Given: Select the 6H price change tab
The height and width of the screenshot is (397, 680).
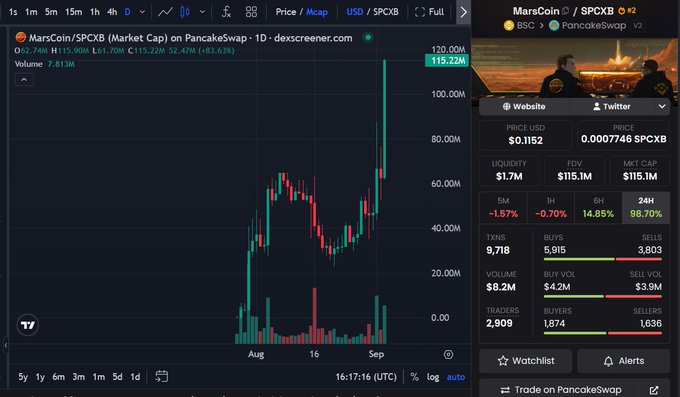Looking at the screenshot, I should (598, 208).
